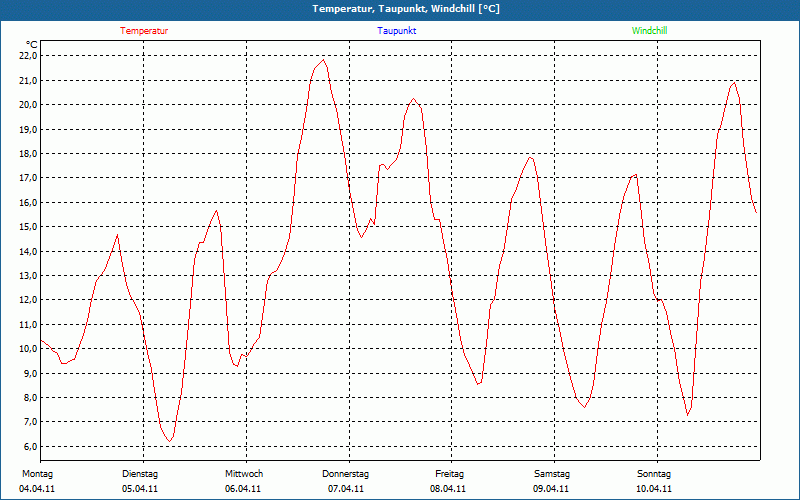
Task: Click the 20,0 y-axis value
Action: pyautogui.click(x=28, y=105)
